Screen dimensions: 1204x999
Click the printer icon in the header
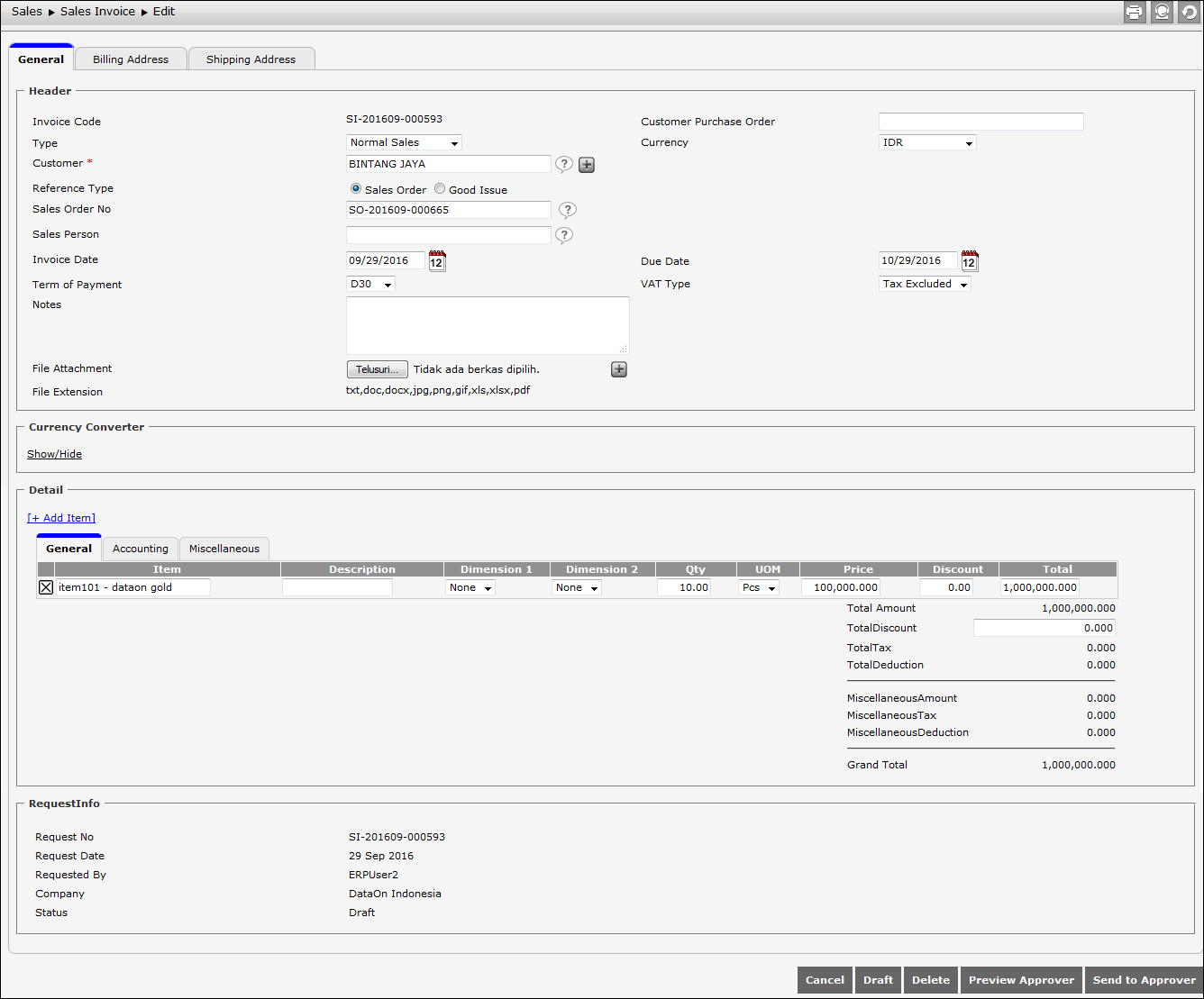(x=1134, y=12)
